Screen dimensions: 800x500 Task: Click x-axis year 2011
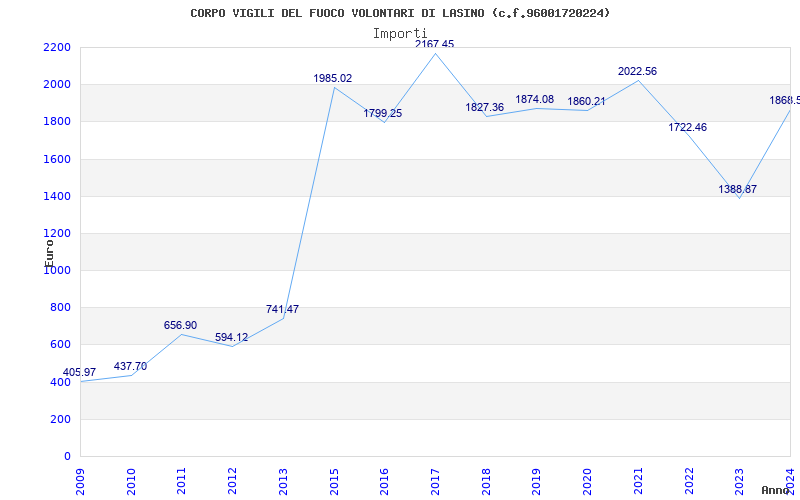[181, 482]
